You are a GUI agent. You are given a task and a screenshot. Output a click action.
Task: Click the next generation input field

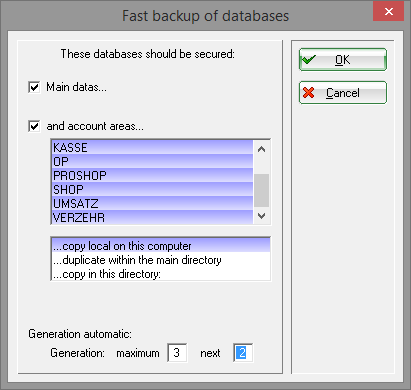tap(243, 353)
